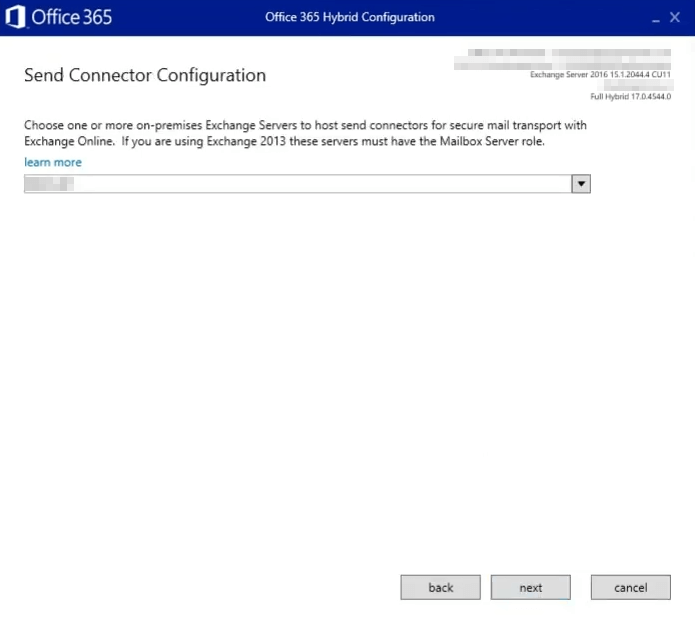The width and height of the screenshot is (695, 623).
Task: Open the 'learn more' link
Action: 53,162
